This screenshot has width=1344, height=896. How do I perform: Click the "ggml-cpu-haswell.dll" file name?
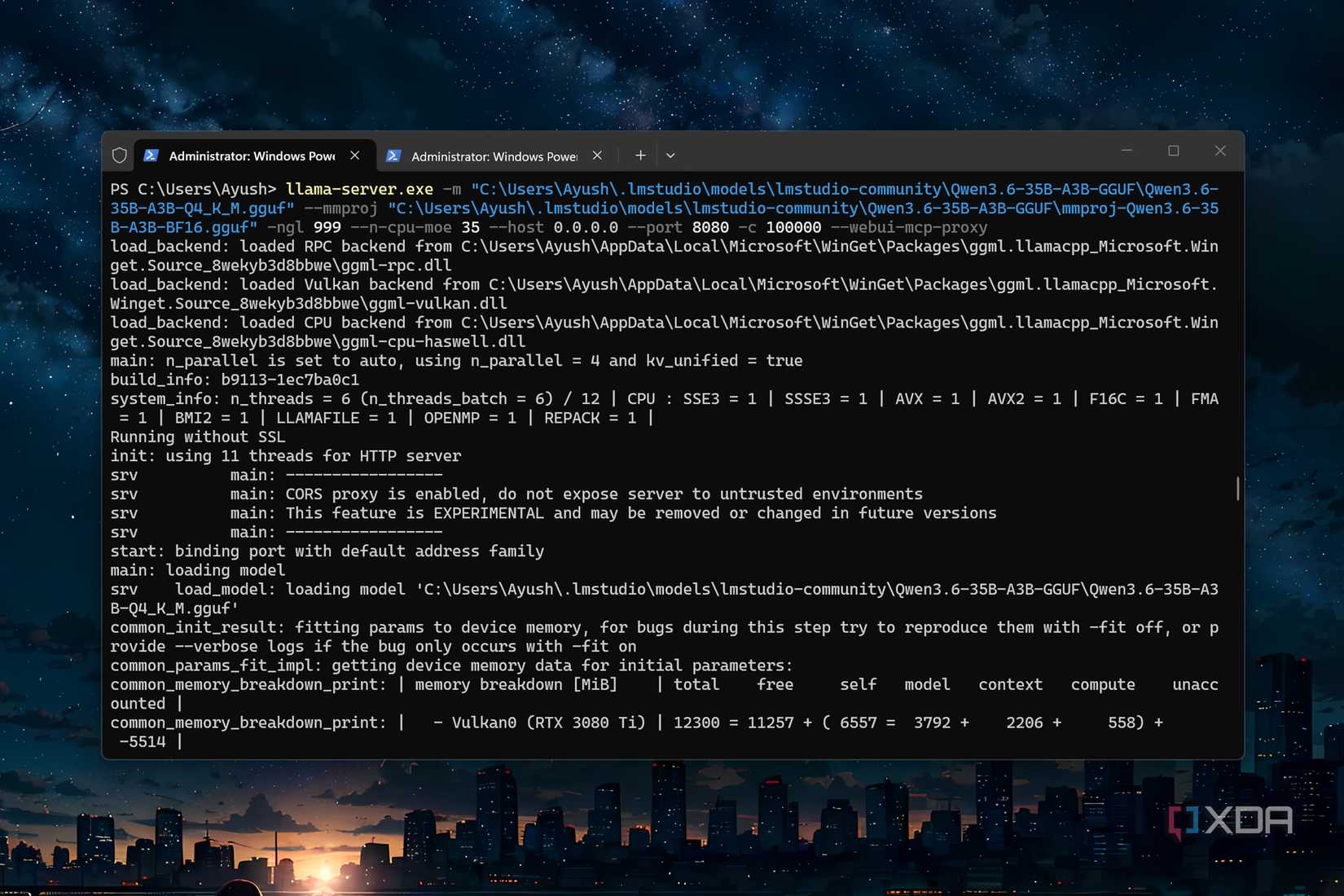pos(433,342)
